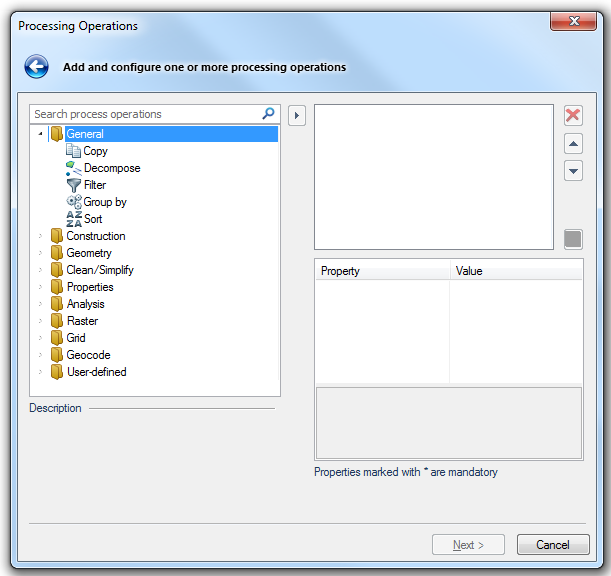
Task: Select the Decompose operation
Action: pyautogui.click(x=112, y=168)
